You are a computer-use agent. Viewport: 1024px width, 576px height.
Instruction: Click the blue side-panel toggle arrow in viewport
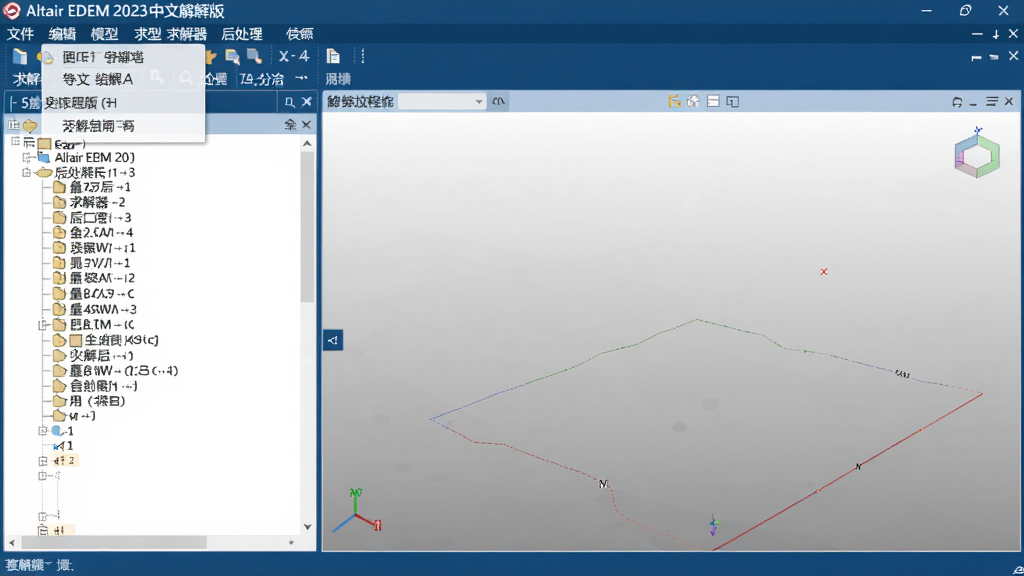pos(333,340)
